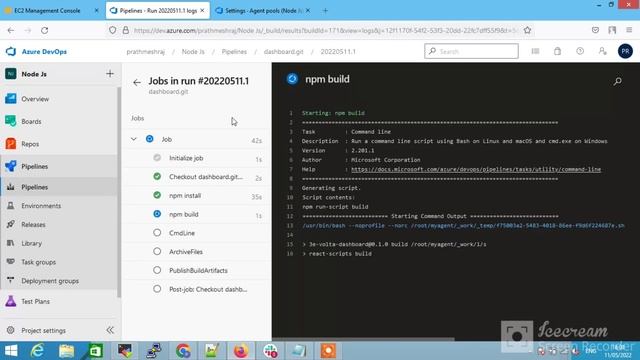640x360 pixels.
Task: Go back with the Jobs in run arrow
Action: (x=137, y=82)
